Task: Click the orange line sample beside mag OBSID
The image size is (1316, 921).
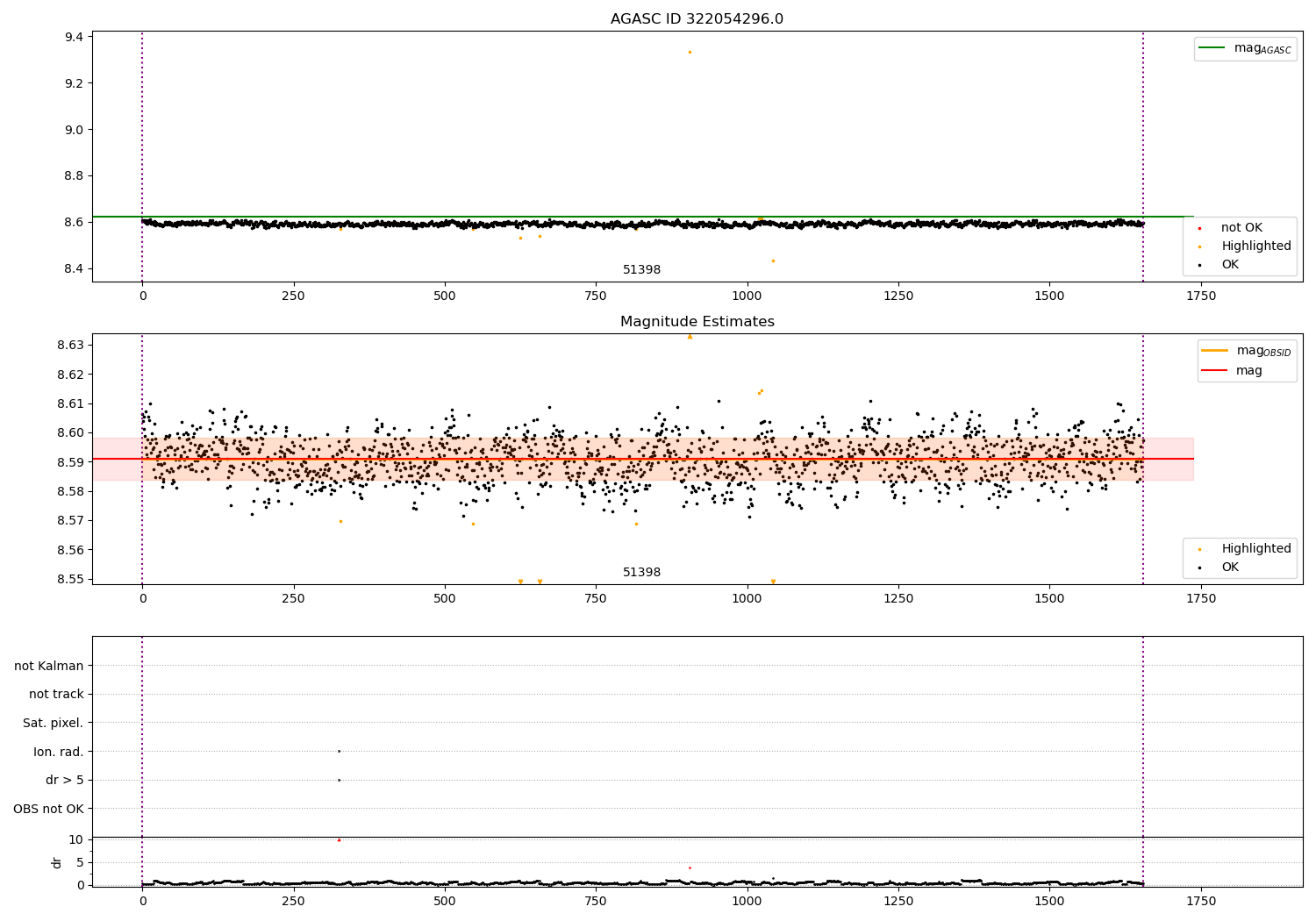Action: 1215,351
